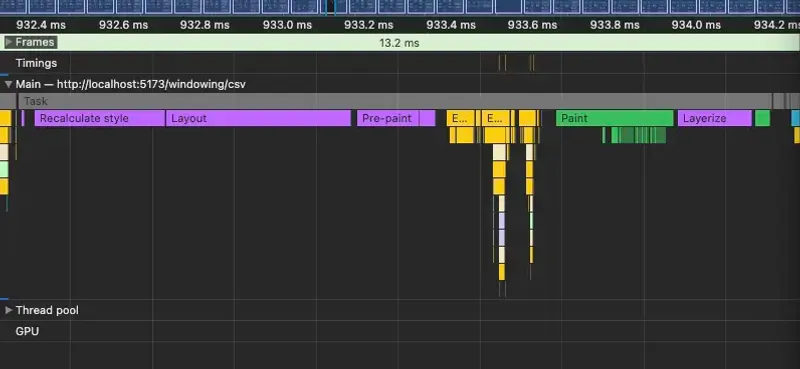800x369 pixels.
Task: Select the Recalculate style event bar
Action: click(x=100, y=118)
